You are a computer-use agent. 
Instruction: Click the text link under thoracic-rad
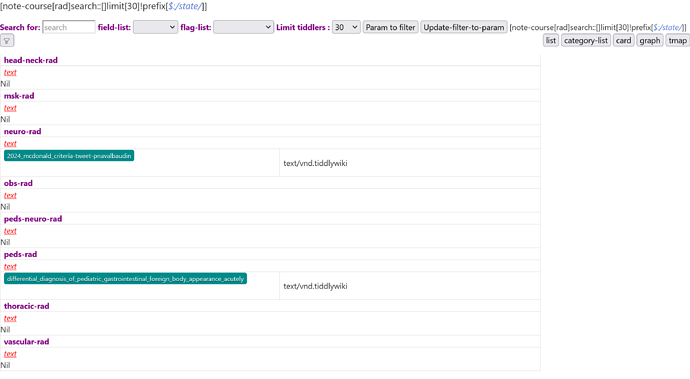[10, 318]
